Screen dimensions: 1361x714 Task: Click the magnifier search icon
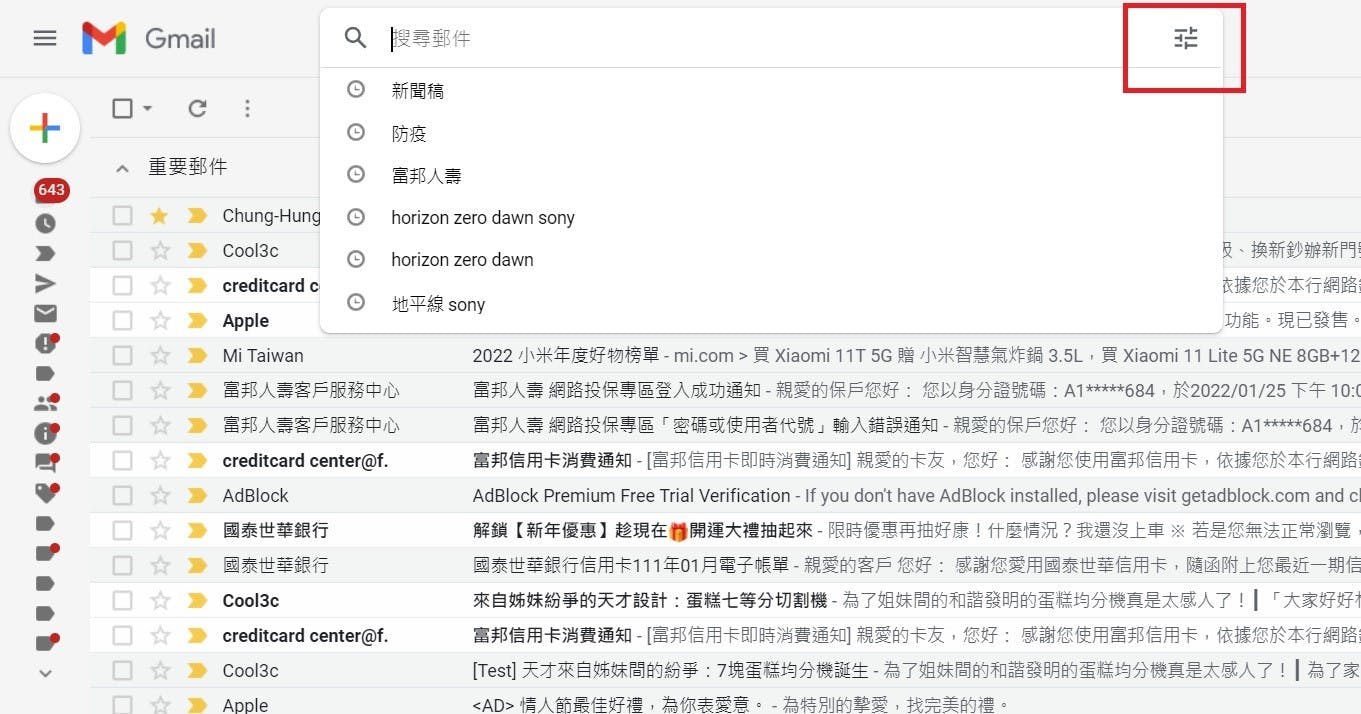click(355, 38)
